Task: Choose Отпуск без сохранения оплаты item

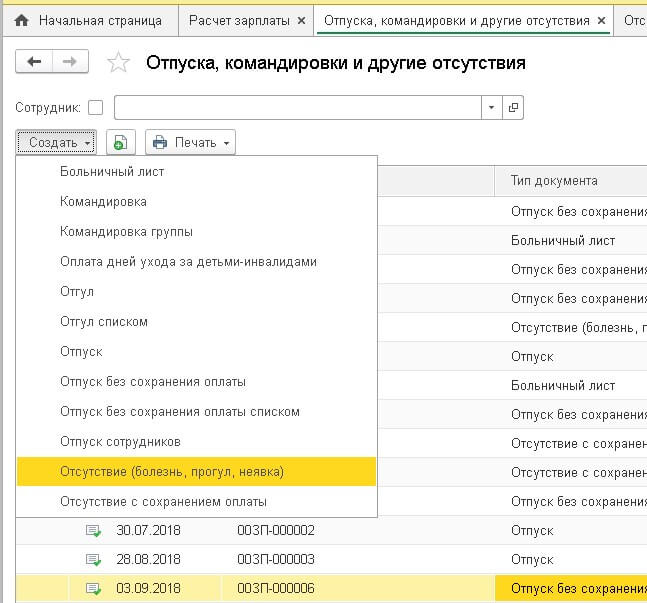Action: (x=196, y=382)
